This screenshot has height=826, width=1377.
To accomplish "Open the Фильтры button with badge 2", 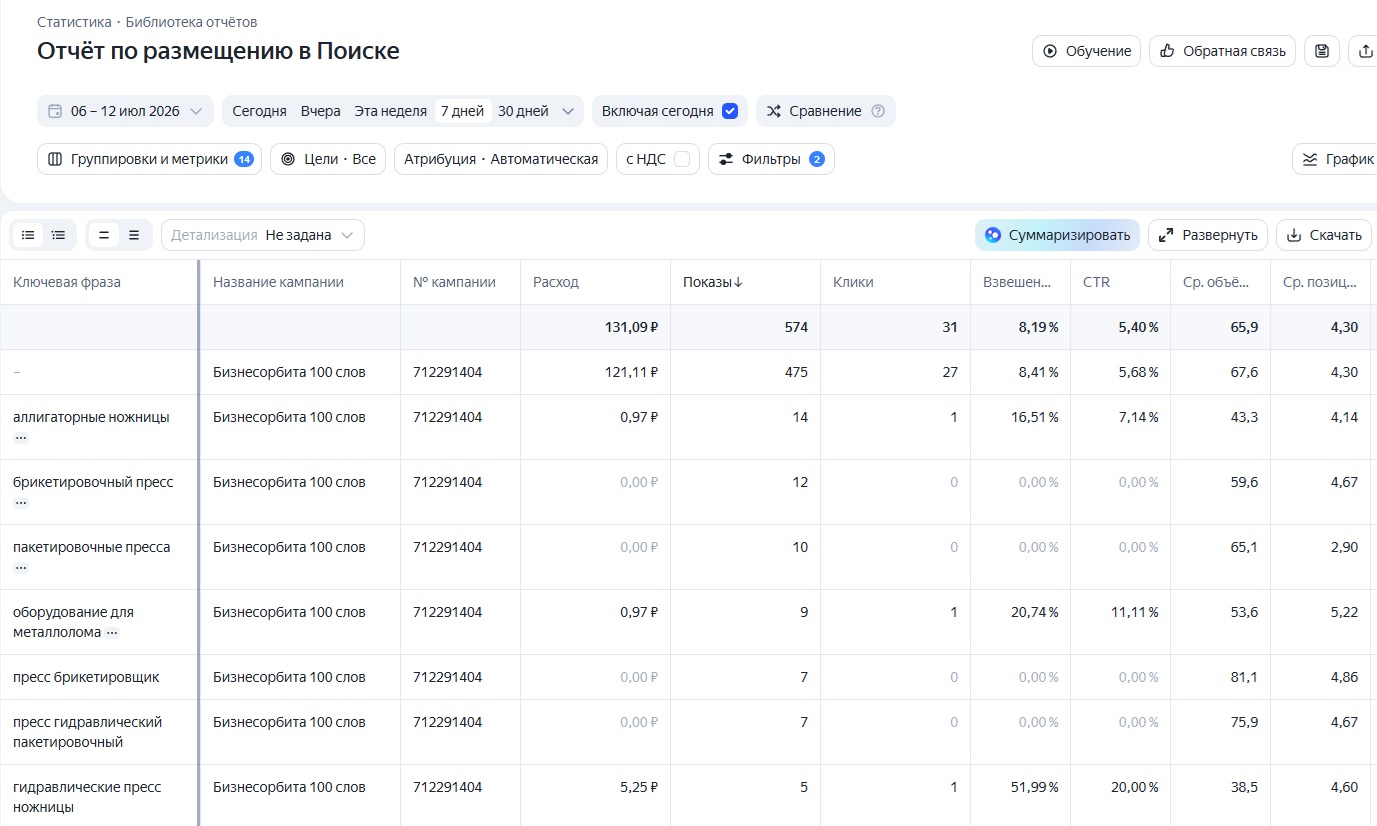I will point(771,159).
